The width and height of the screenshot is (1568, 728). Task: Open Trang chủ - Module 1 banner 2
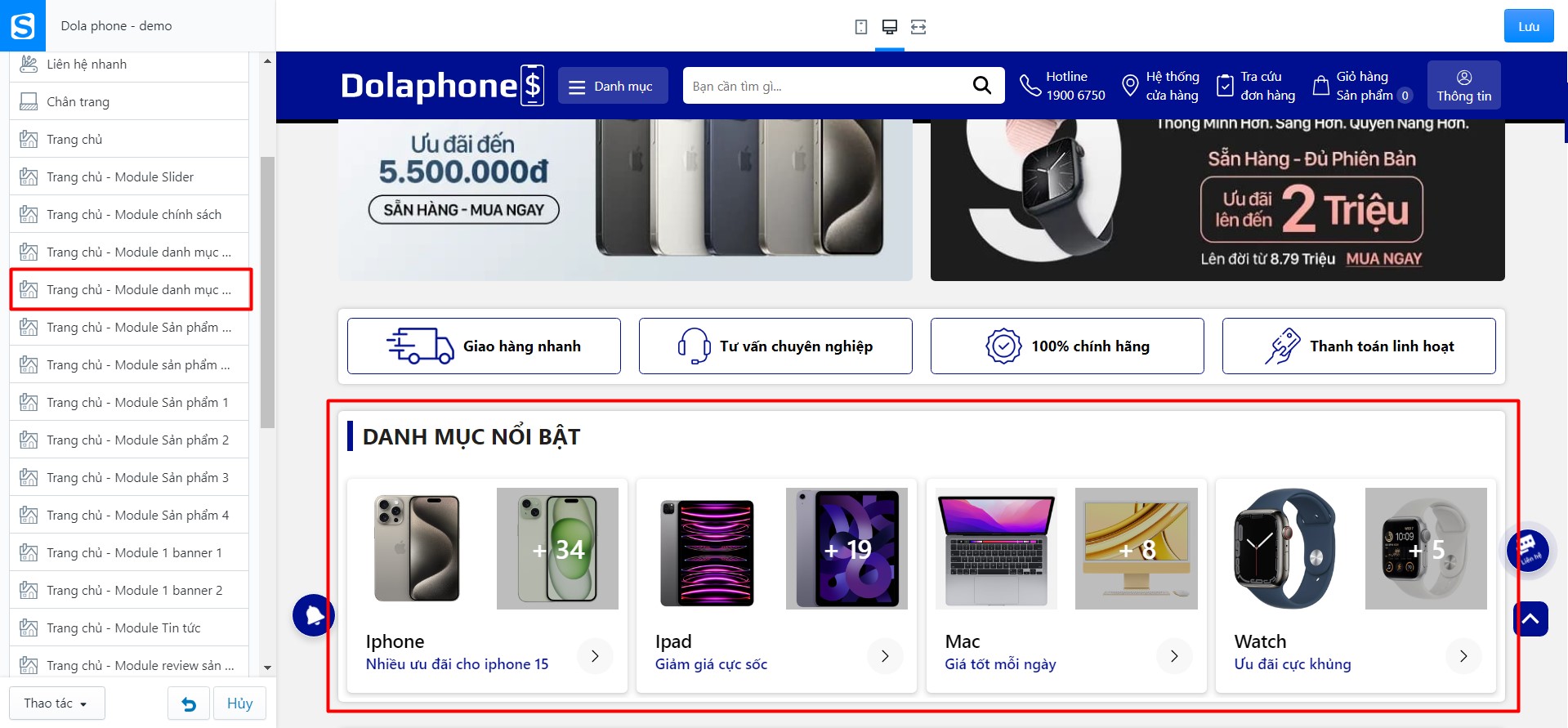point(129,590)
